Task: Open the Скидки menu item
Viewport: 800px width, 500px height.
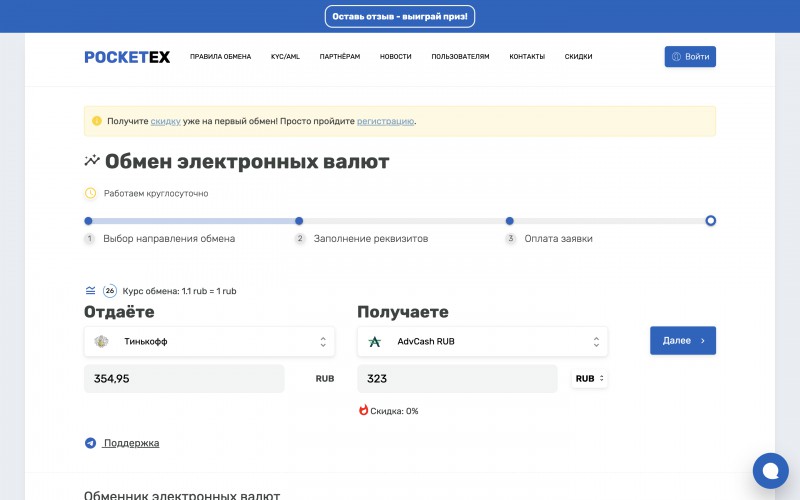Action: [579, 57]
